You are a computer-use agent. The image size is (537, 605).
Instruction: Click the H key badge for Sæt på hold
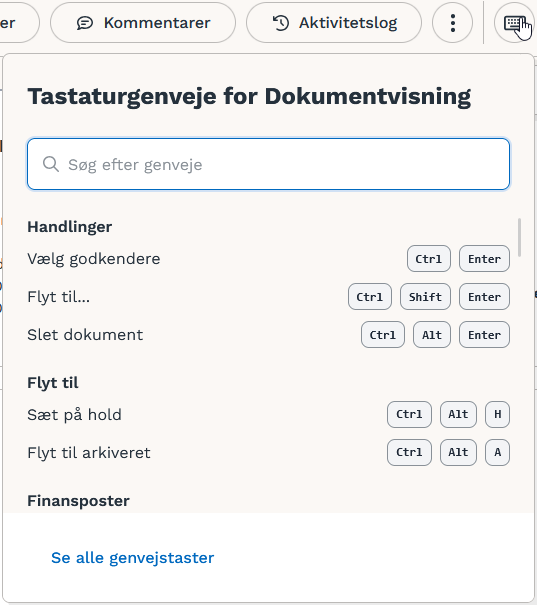[x=497, y=414]
